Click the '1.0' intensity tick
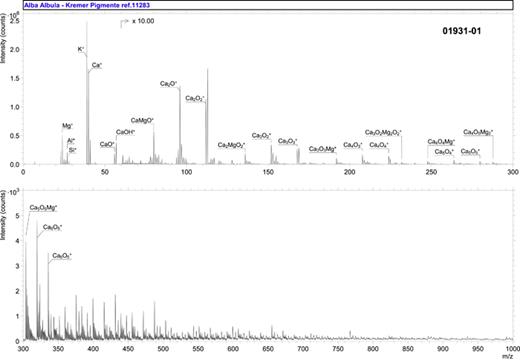Screen dimensions: 520x361 (15, 107)
